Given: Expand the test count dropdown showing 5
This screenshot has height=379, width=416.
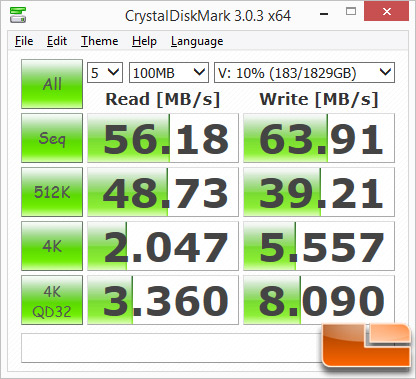Looking at the screenshot, I should coord(105,72).
